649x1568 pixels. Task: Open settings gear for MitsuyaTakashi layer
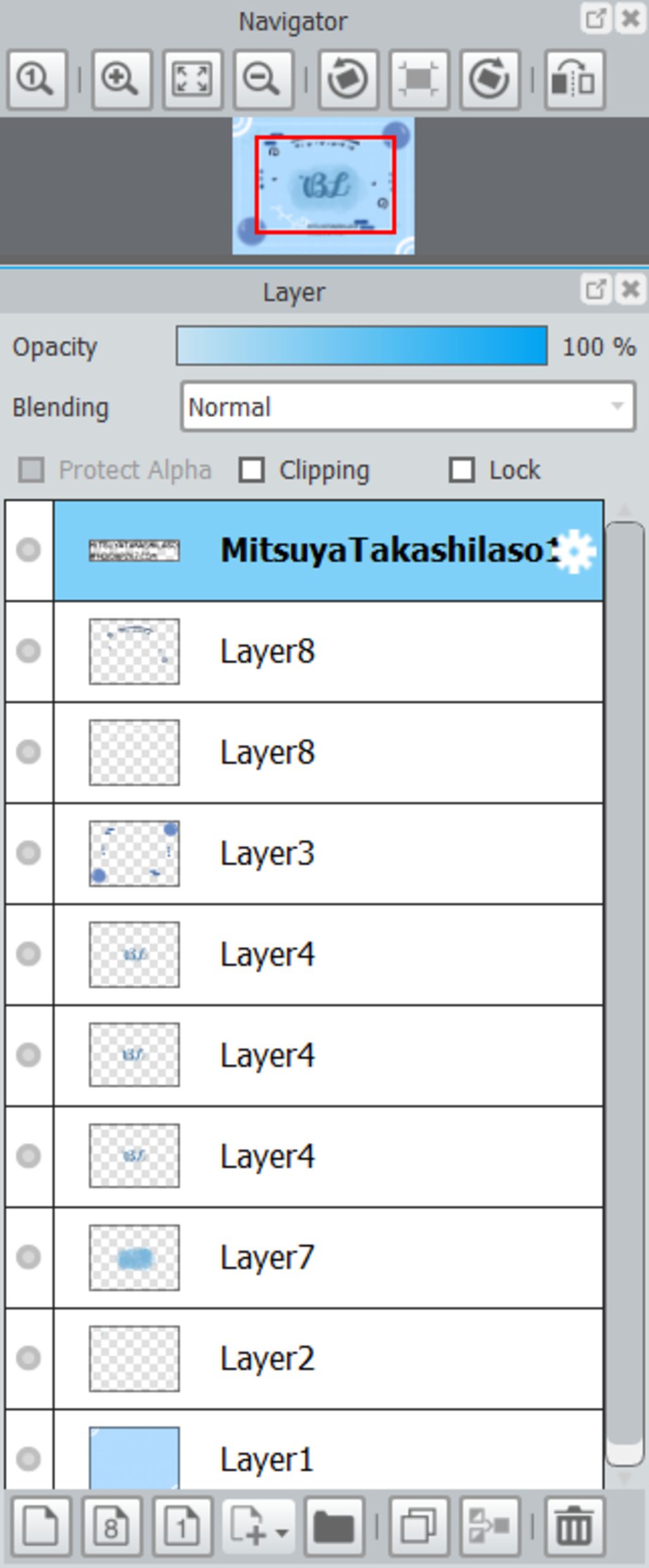575,551
